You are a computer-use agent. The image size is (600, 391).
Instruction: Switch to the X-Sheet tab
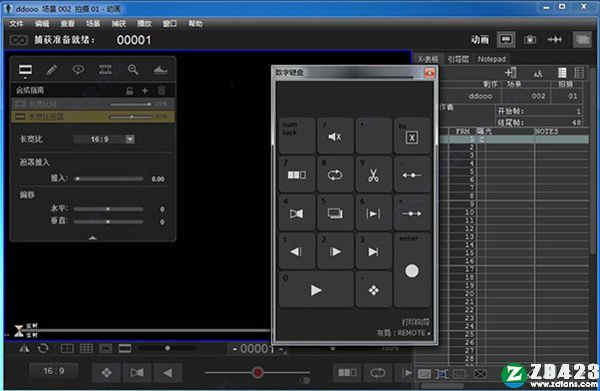(x=427, y=59)
